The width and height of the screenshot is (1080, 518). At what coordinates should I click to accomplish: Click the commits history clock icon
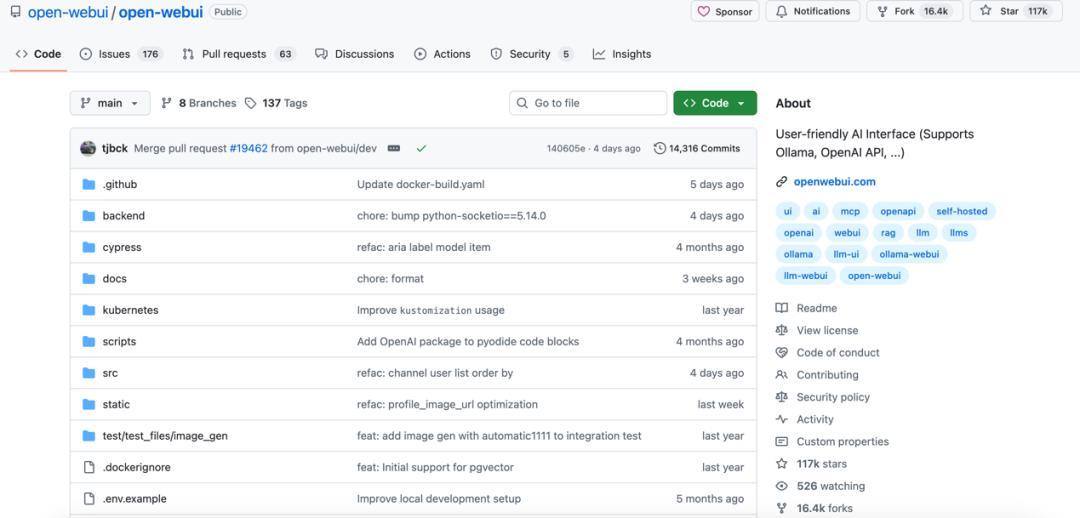click(x=660, y=149)
